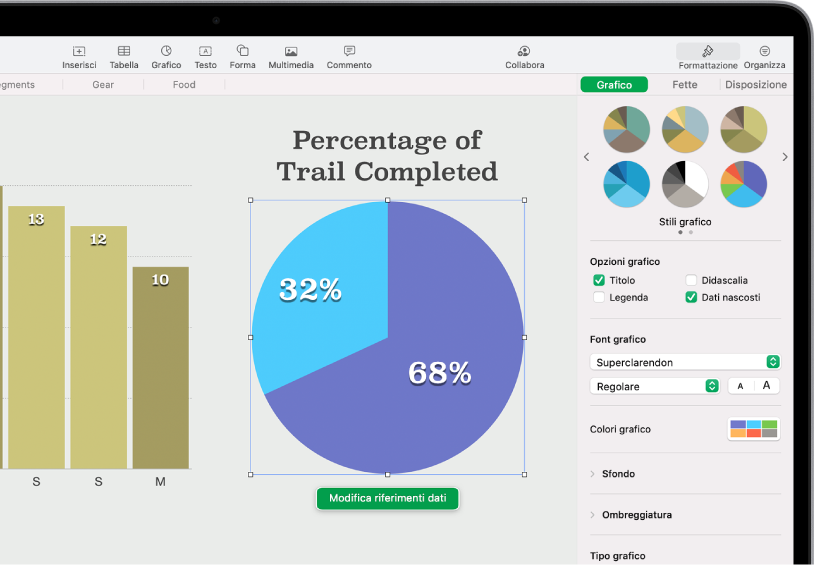Switch to the Fette tab

pos(685,85)
